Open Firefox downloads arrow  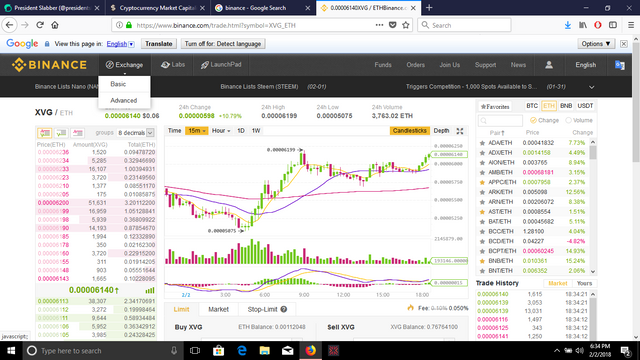(x=567, y=25)
